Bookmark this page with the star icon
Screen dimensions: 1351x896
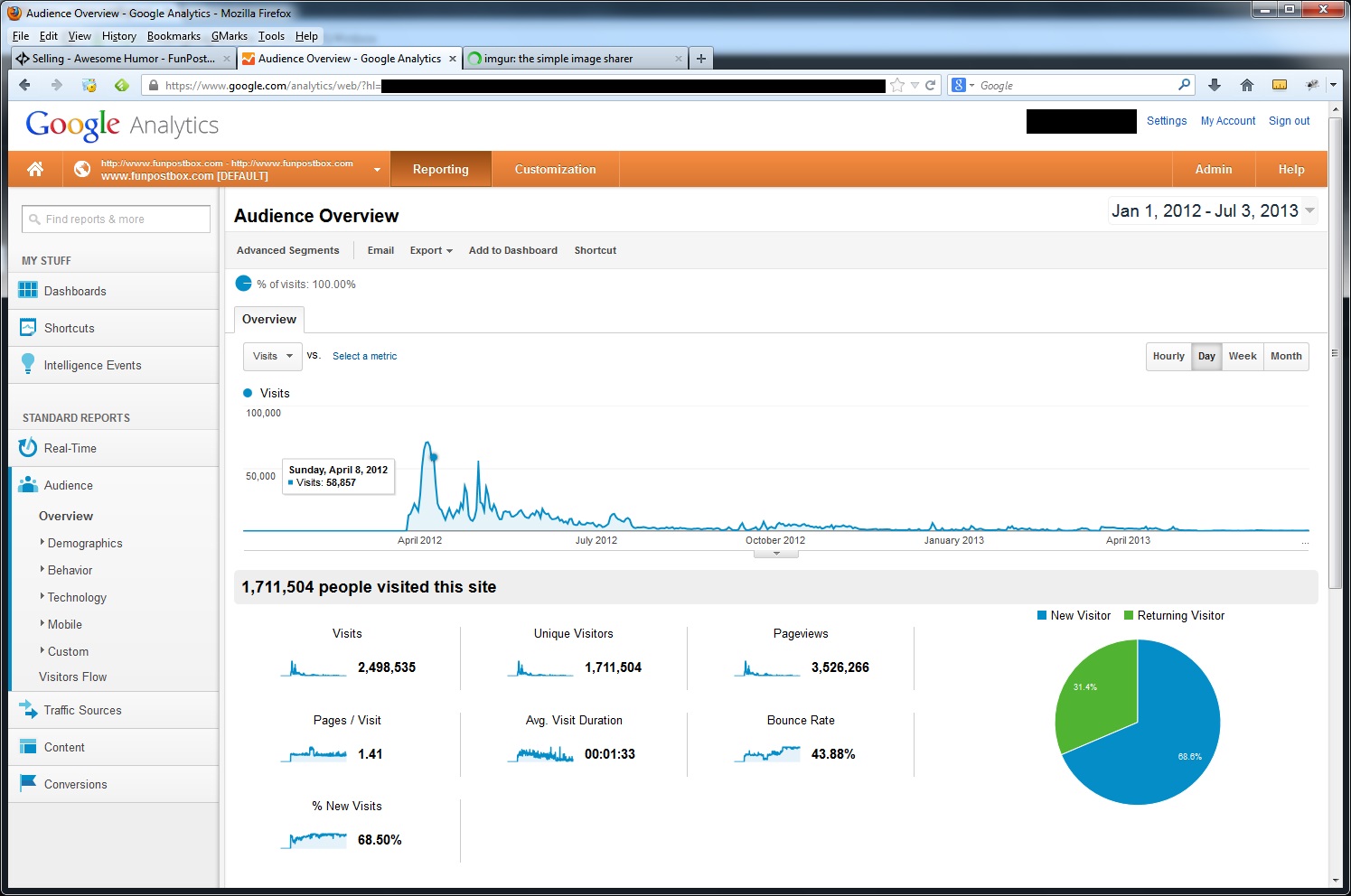[897, 85]
